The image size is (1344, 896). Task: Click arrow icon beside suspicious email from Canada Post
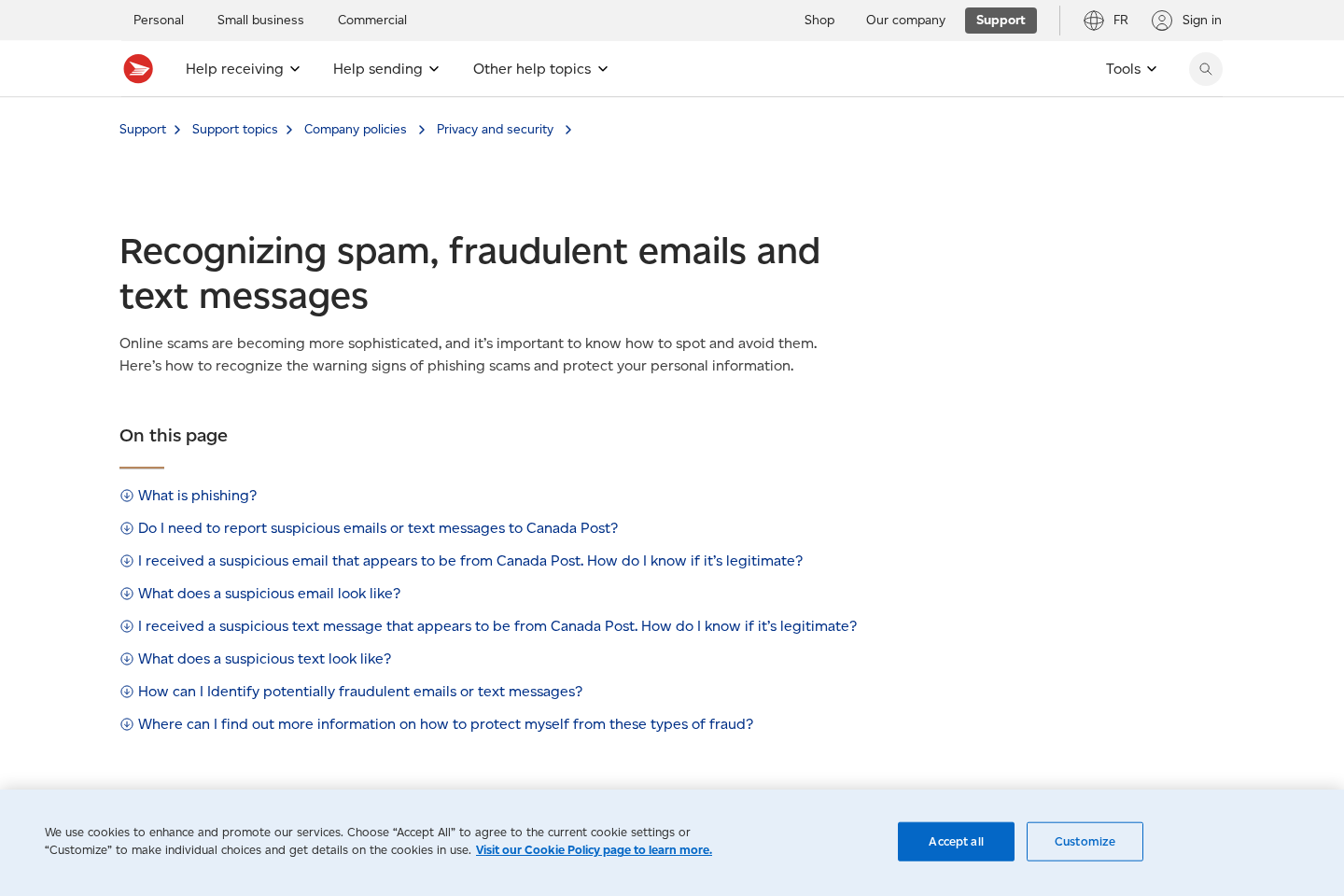click(x=127, y=561)
